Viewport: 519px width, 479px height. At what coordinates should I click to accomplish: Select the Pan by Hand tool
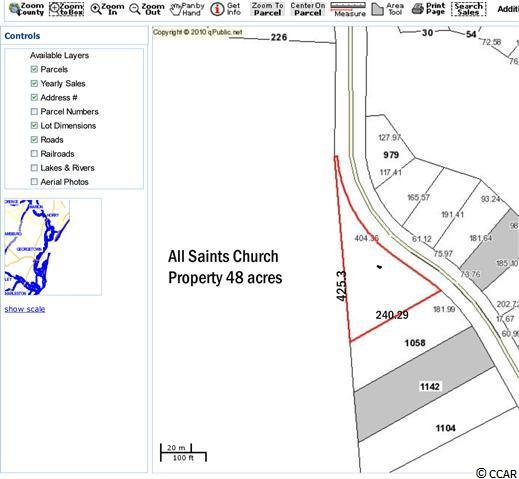point(187,9)
